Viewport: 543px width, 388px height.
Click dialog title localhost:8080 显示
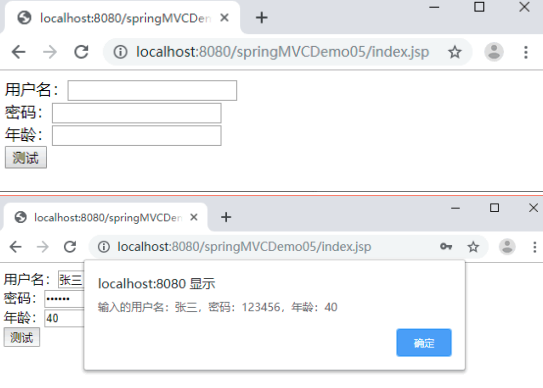(x=157, y=284)
